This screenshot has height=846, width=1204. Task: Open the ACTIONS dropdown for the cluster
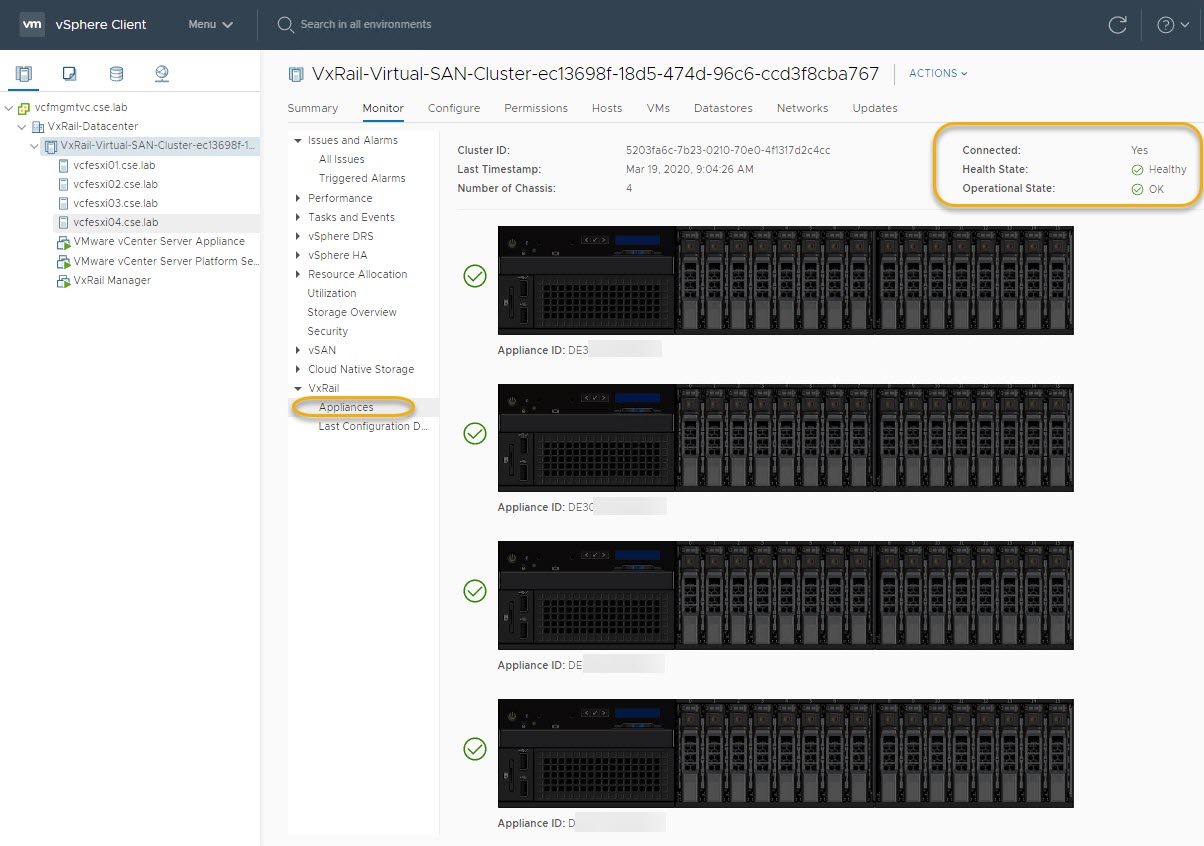(x=938, y=74)
